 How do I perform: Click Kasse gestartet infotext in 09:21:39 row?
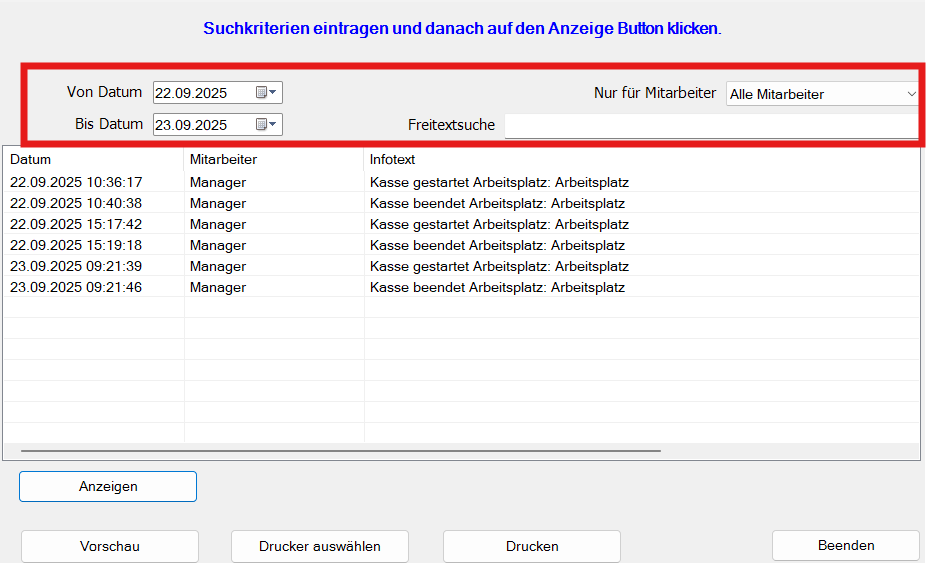499,266
